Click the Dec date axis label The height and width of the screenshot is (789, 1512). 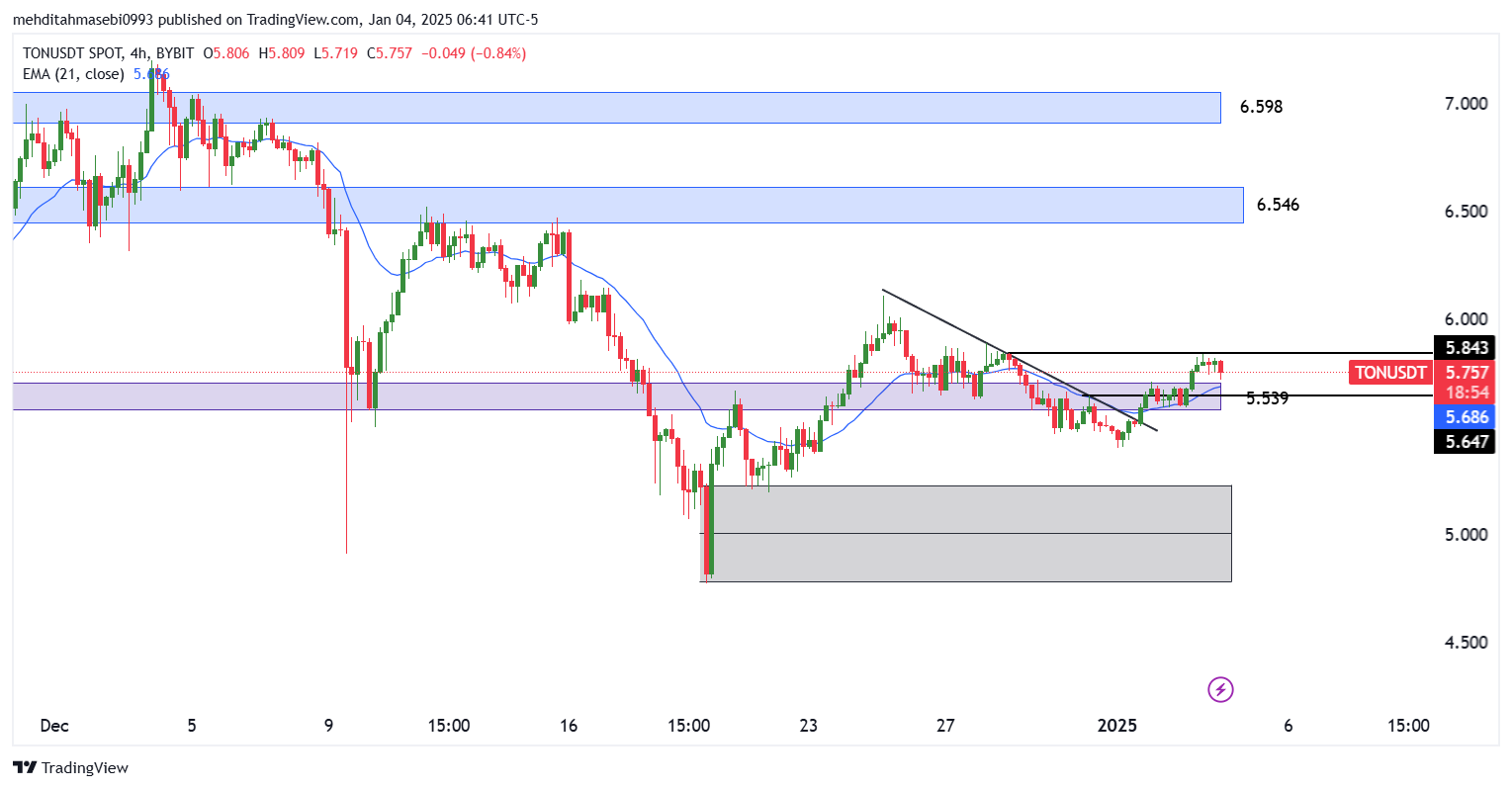54,726
